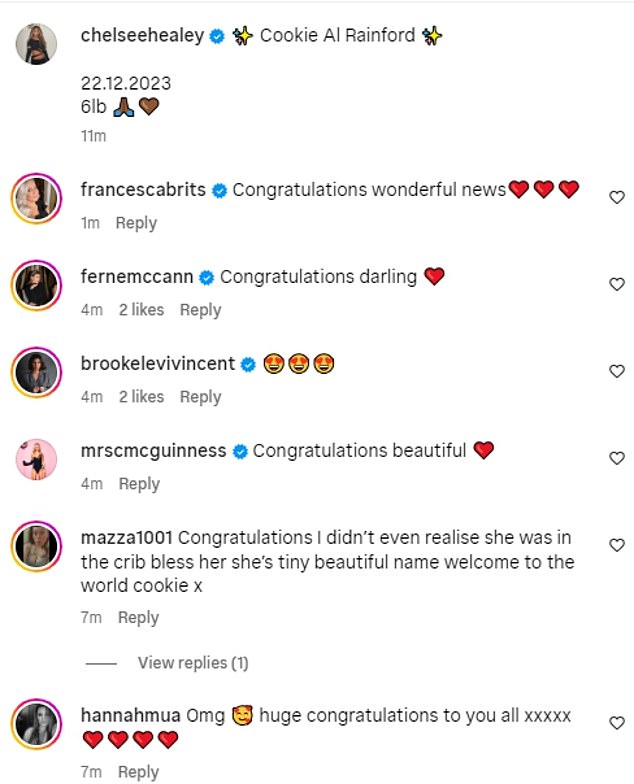This screenshot has width=634, height=784.
Task: Reply to hannahmua's comment
Action: (x=138, y=772)
